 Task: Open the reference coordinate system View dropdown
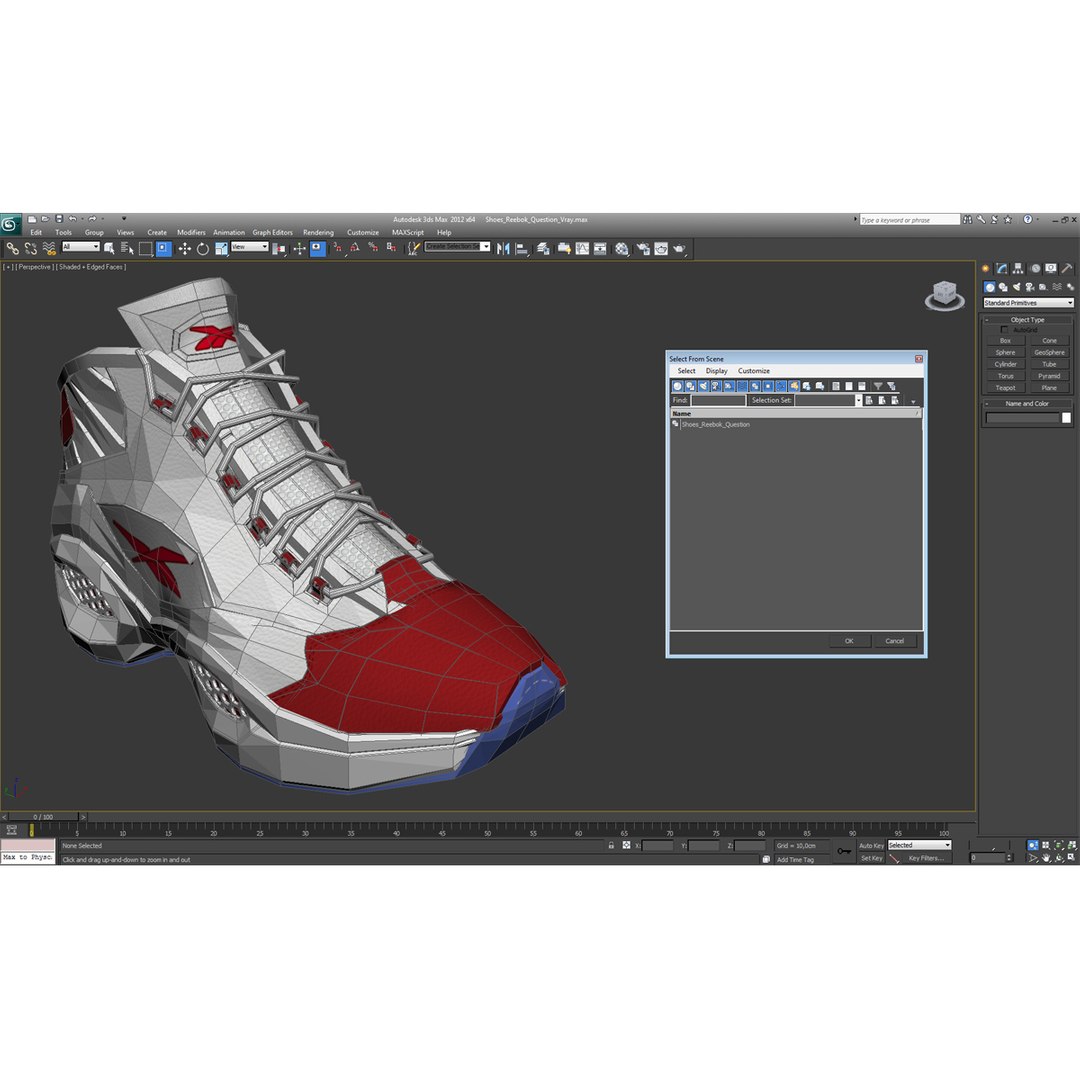pyautogui.click(x=249, y=247)
